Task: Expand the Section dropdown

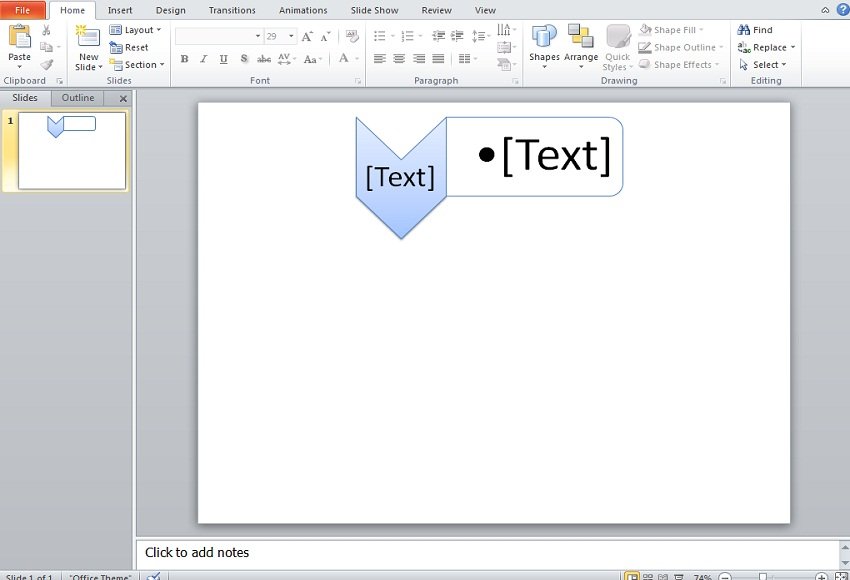Action: (x=135, y=65)
